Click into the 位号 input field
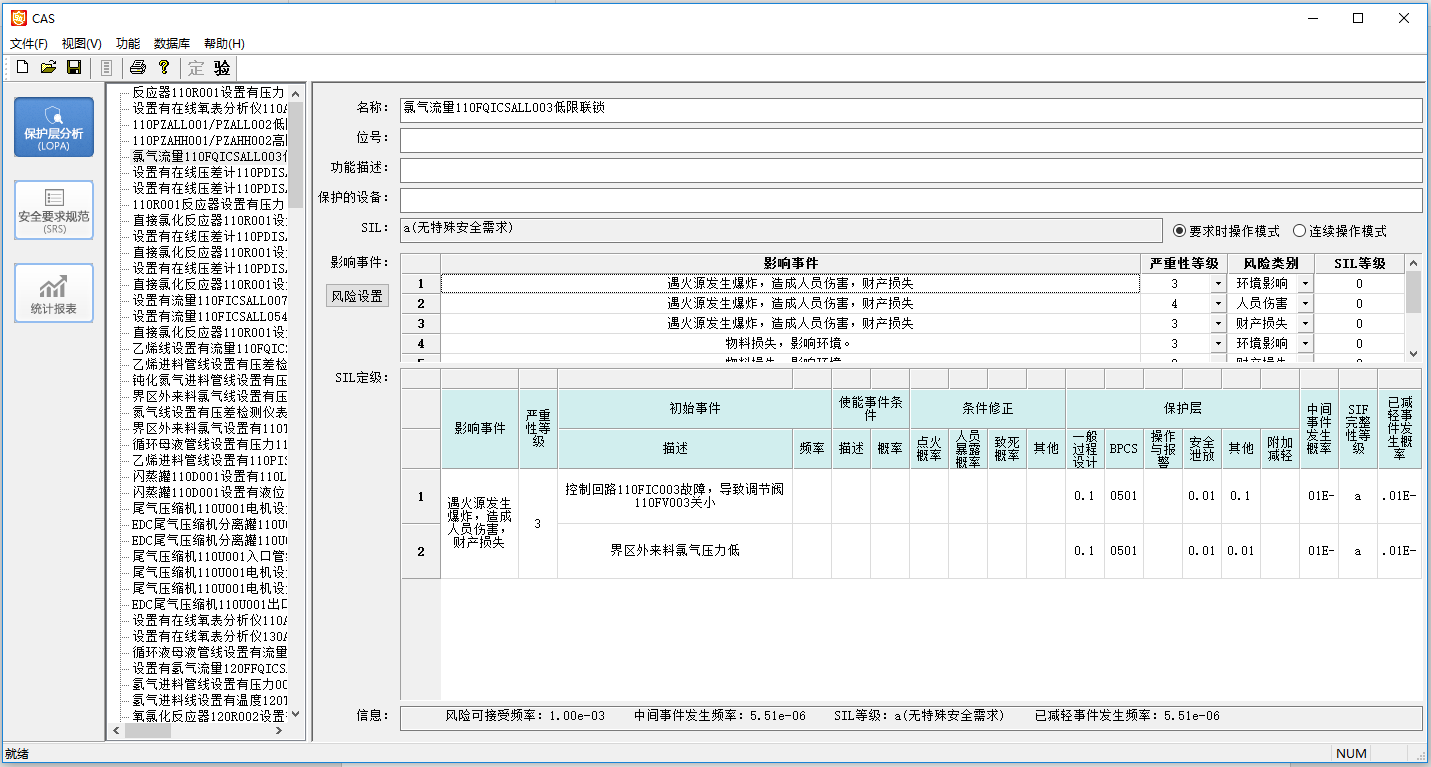Image resolution: width=1431 pixels, height=767 pixels. [910, 140]
